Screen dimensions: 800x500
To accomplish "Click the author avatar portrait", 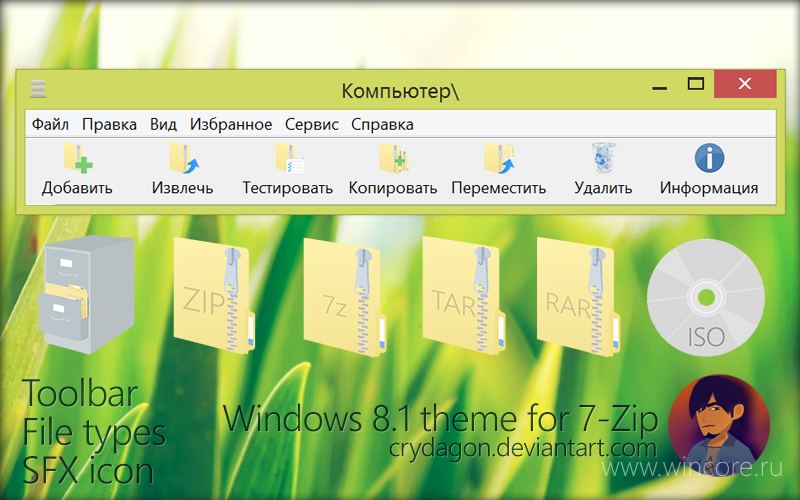I will point(719,425).
